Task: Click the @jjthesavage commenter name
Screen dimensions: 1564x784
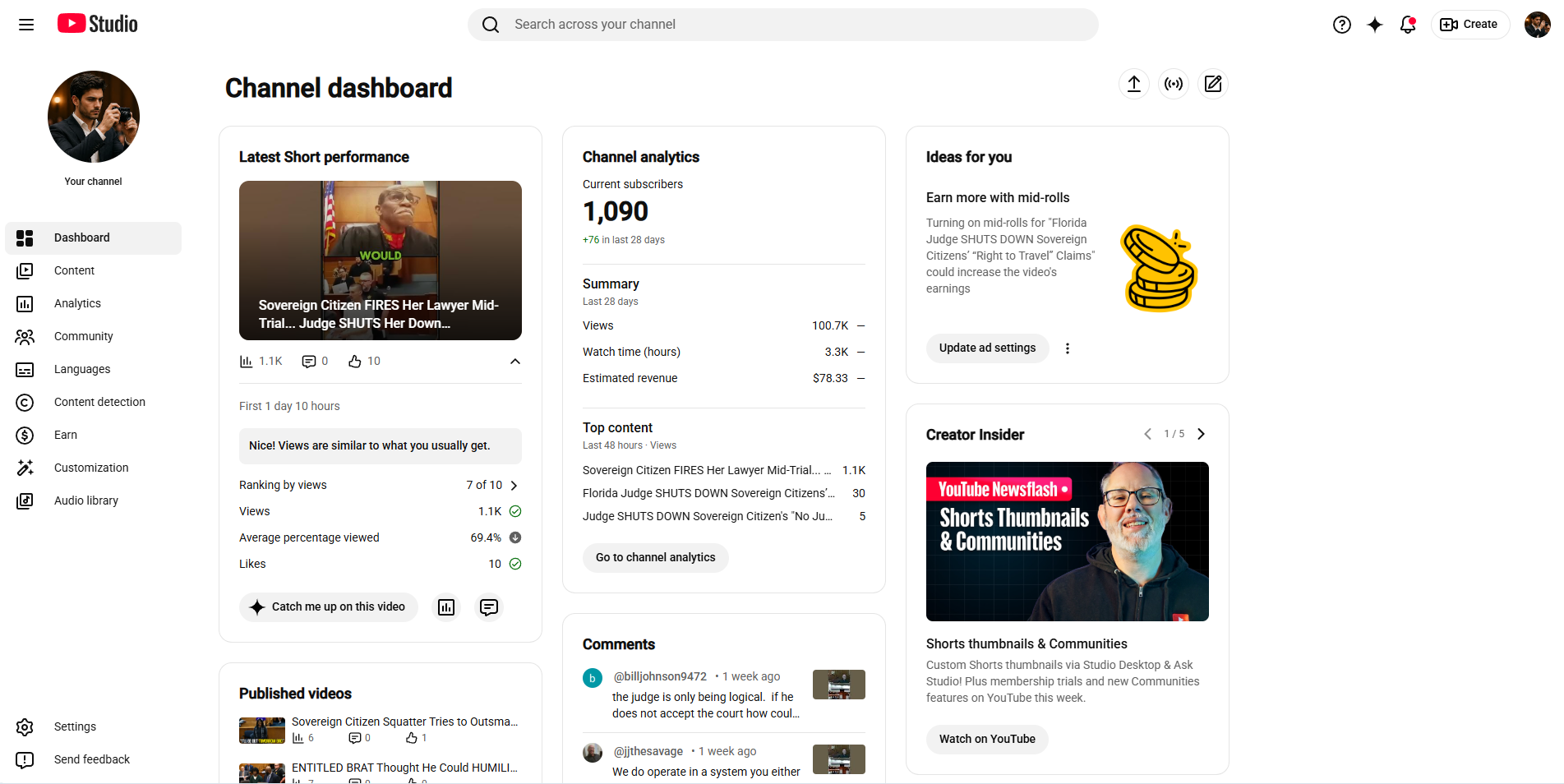Action: pos(648,752)
